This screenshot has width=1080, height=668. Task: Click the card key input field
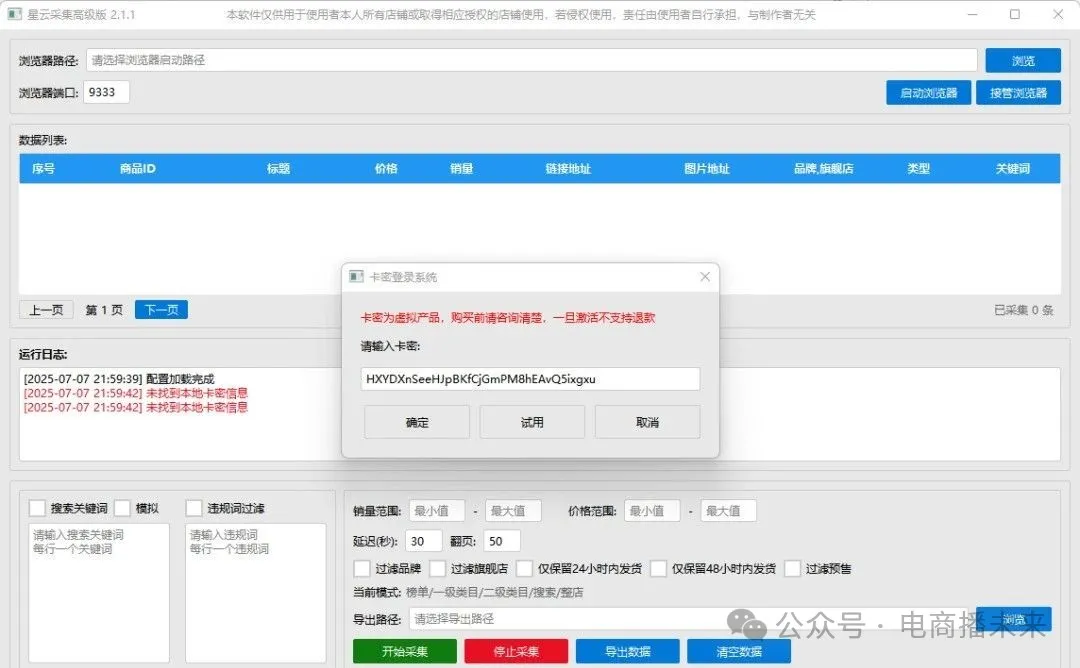(x=531, y=379)
